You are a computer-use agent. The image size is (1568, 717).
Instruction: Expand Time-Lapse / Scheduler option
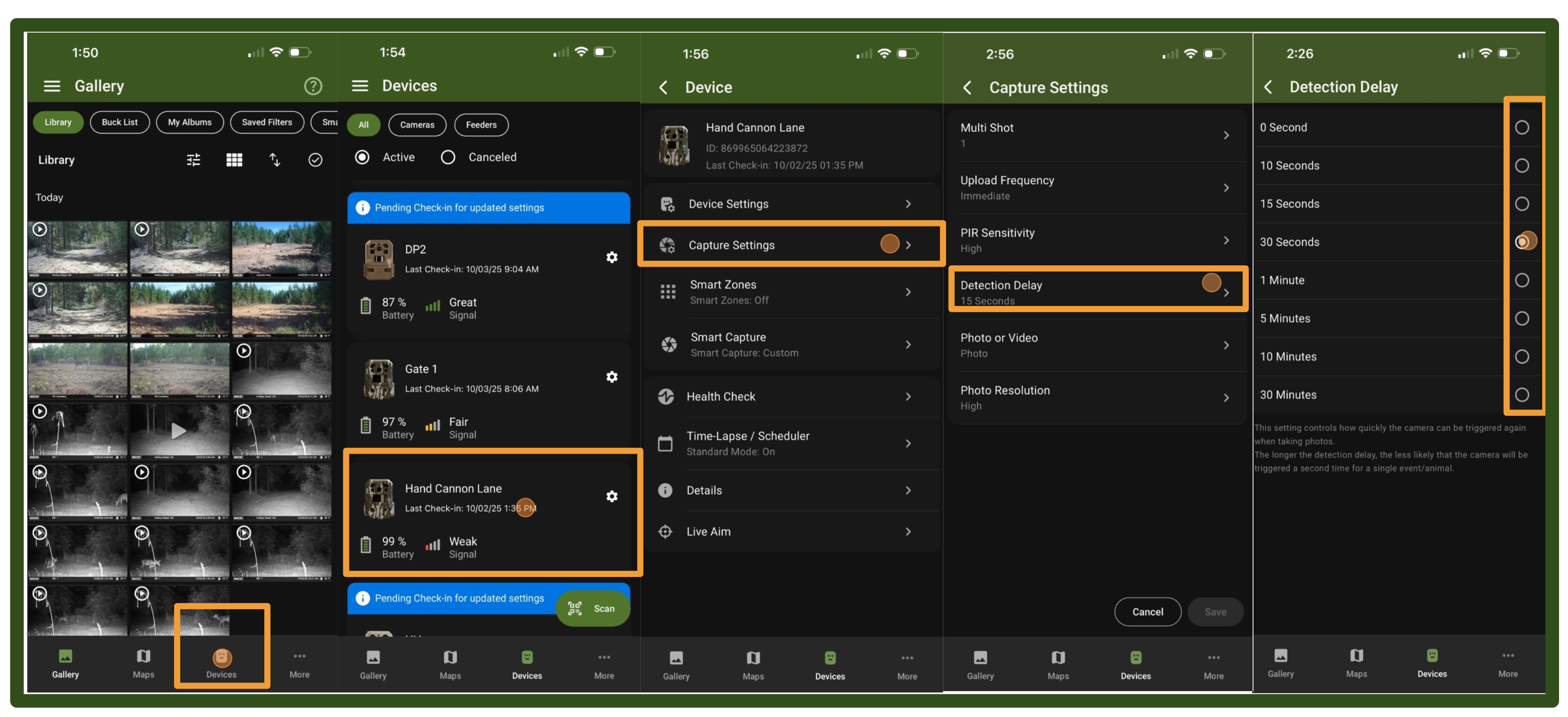click(791, 443)
